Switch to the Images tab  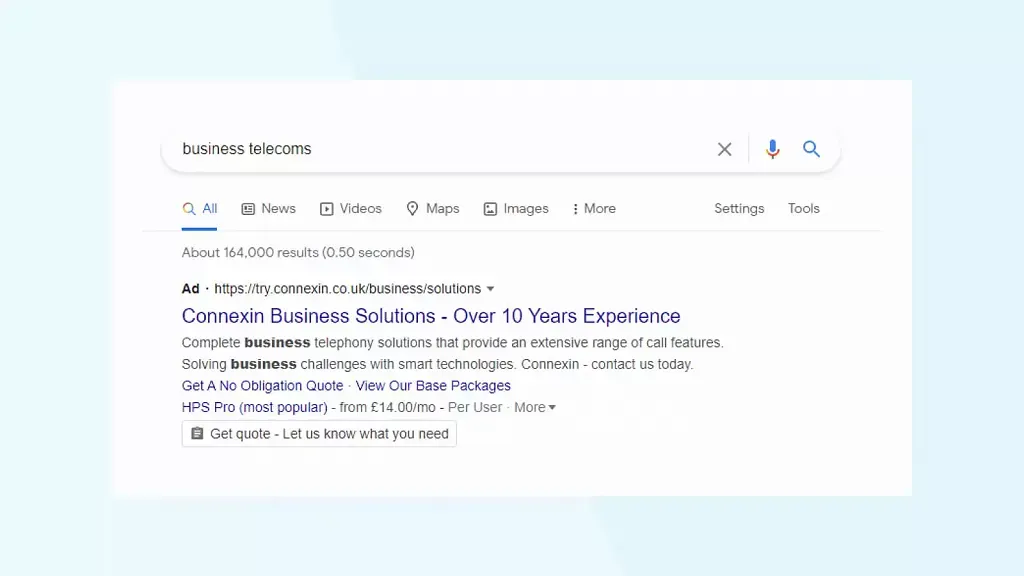pyautogui.click(x=516, y=209)
